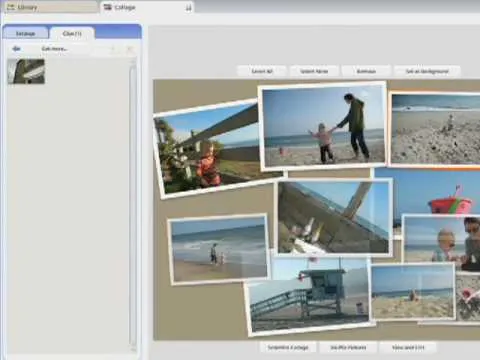
Task: Click the View and Edit button
Action: [x=408, y=348]
